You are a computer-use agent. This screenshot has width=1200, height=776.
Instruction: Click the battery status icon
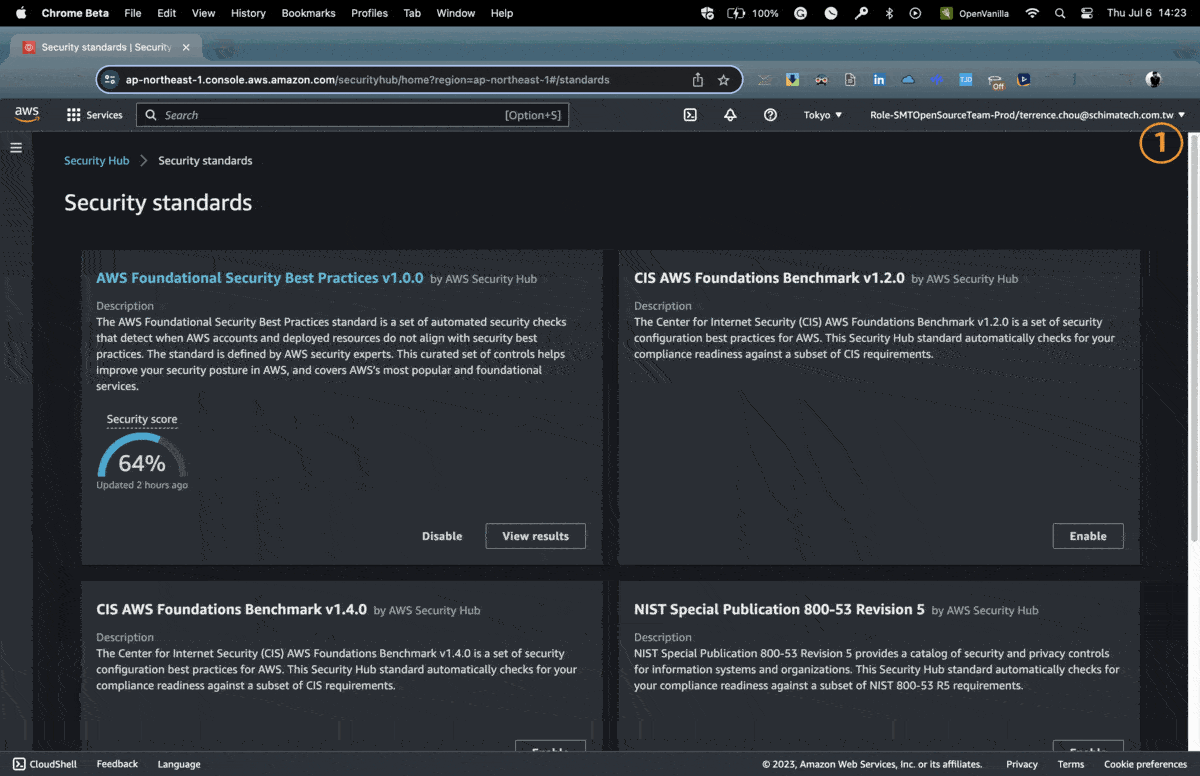click(736, 13)
